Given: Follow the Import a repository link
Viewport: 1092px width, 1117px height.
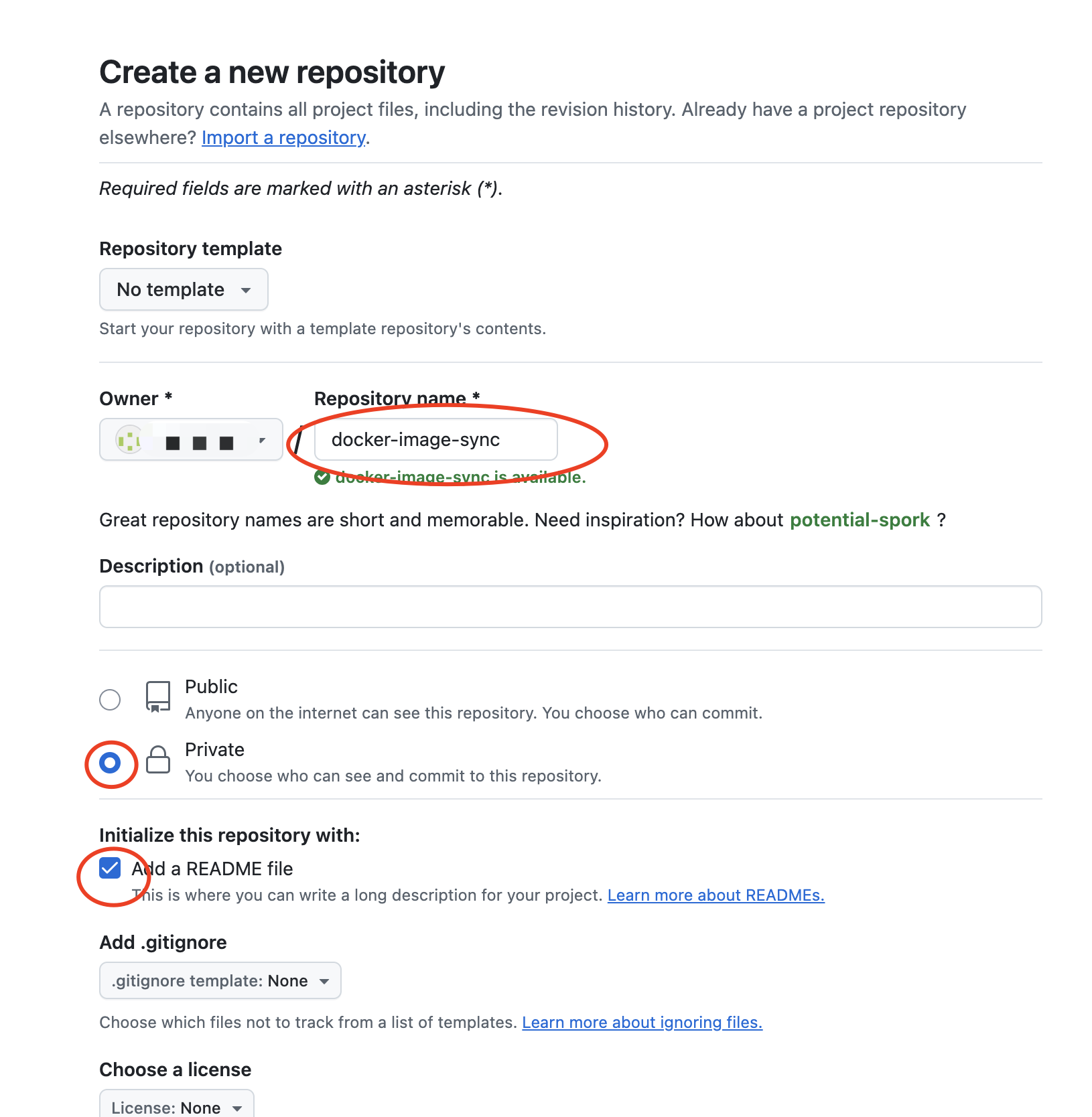Looking at the screenshot, I should [283, 138].
